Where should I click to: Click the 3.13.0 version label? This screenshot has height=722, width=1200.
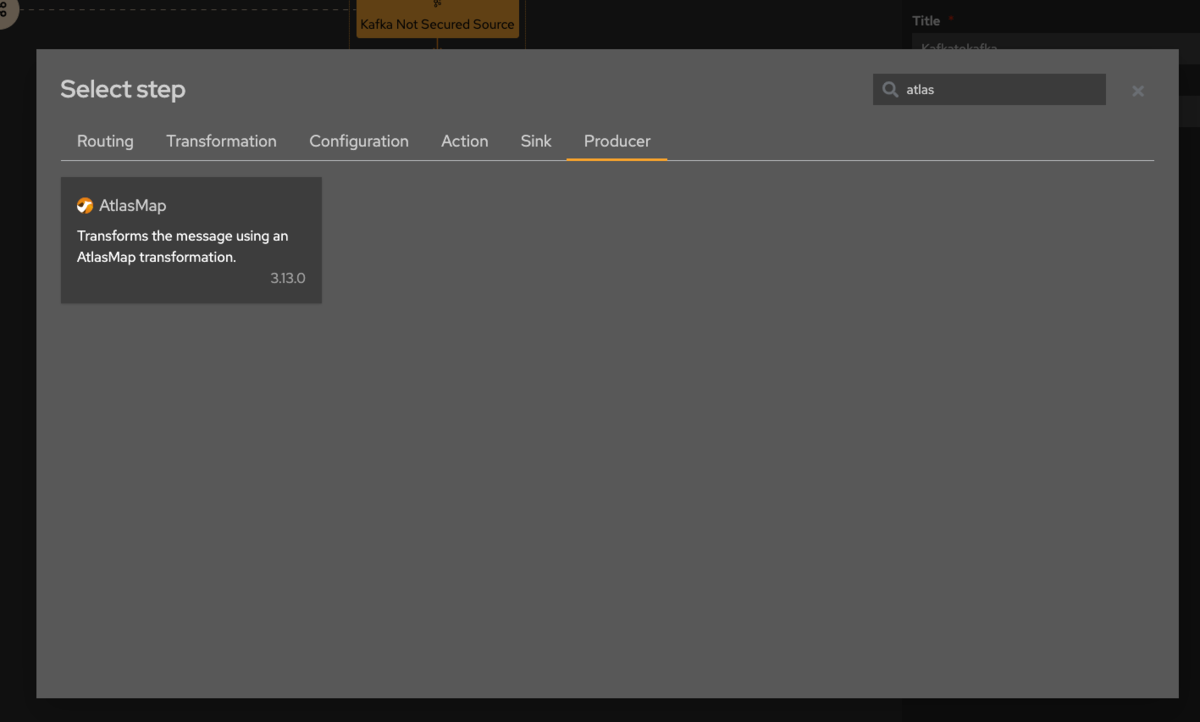(x=288, y=278)
